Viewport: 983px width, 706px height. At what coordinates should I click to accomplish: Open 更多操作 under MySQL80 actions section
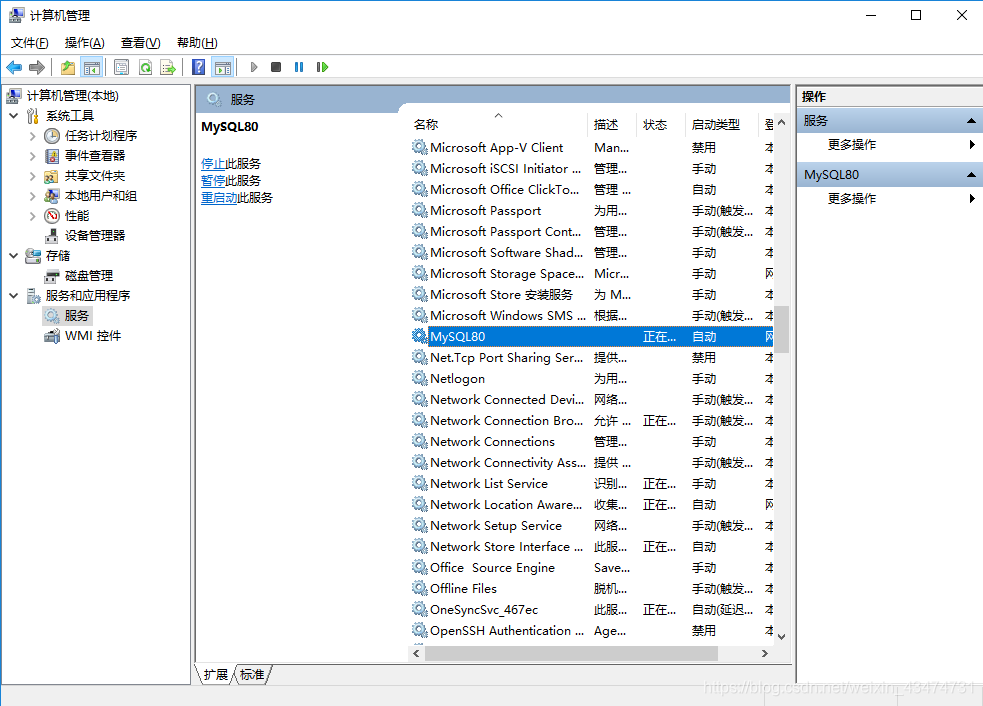(852, 198)
